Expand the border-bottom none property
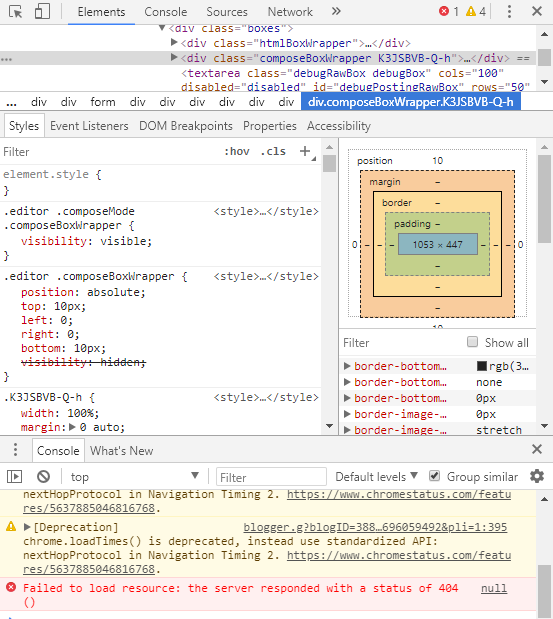The width and height of the screenshot is (553, 619). coord(347,382)
